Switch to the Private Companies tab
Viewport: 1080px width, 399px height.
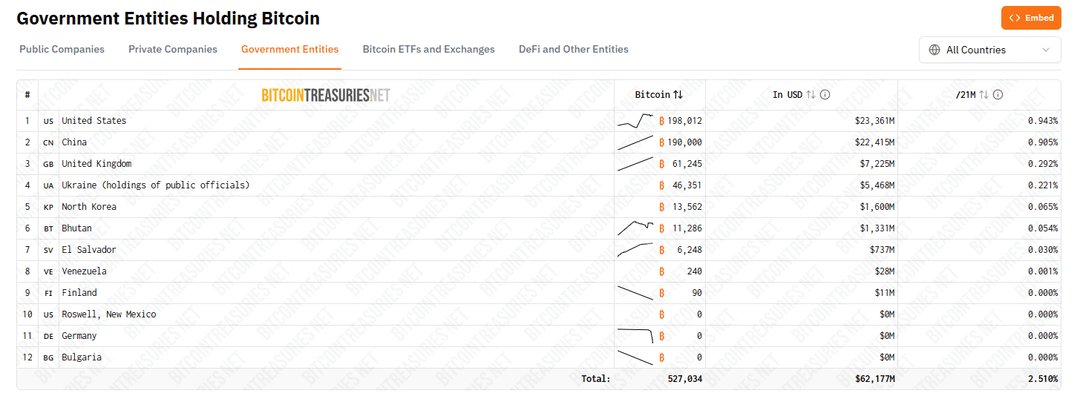pos(173,49)
